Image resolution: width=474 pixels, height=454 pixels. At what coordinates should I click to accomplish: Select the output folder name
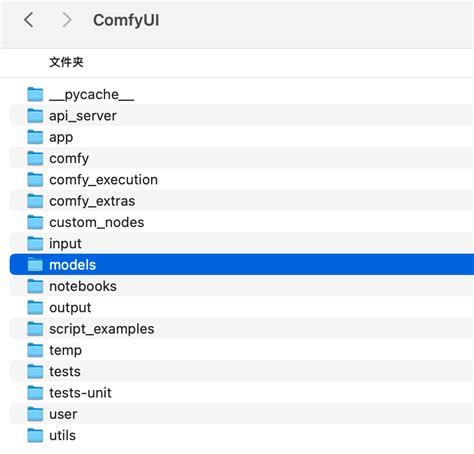tap(70, 308)
